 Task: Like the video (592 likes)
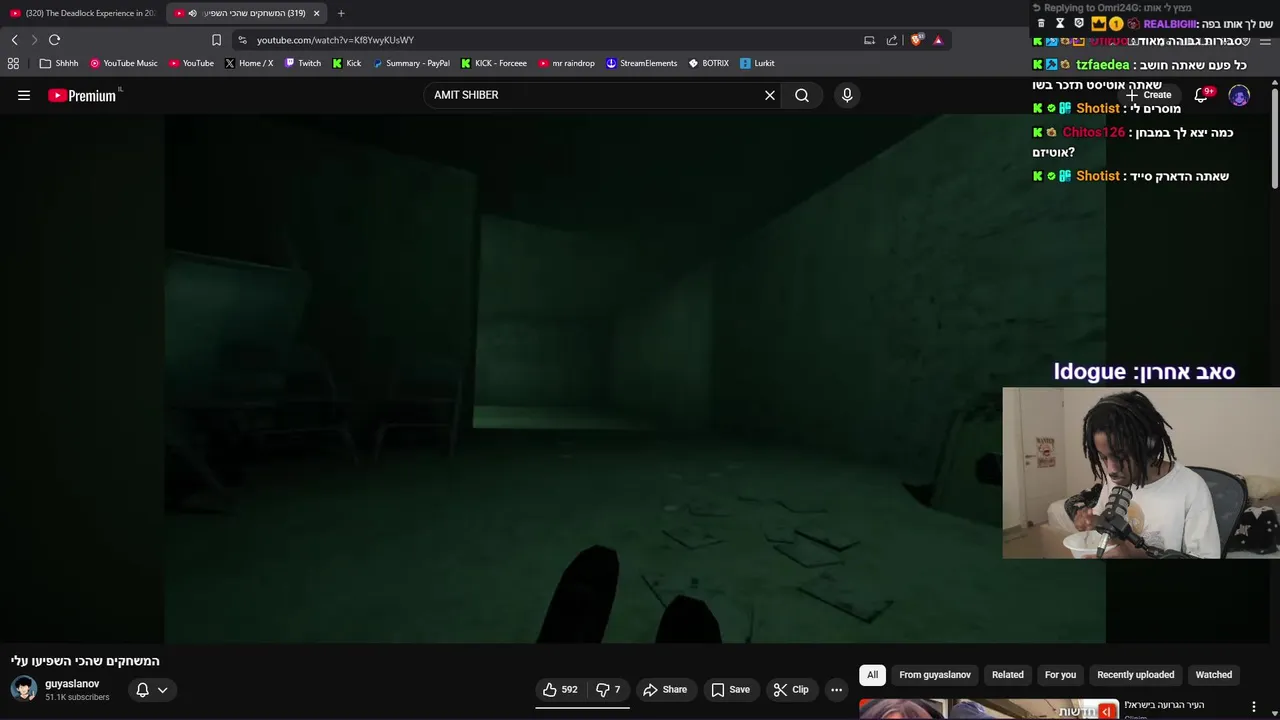(x=560, y=689)
